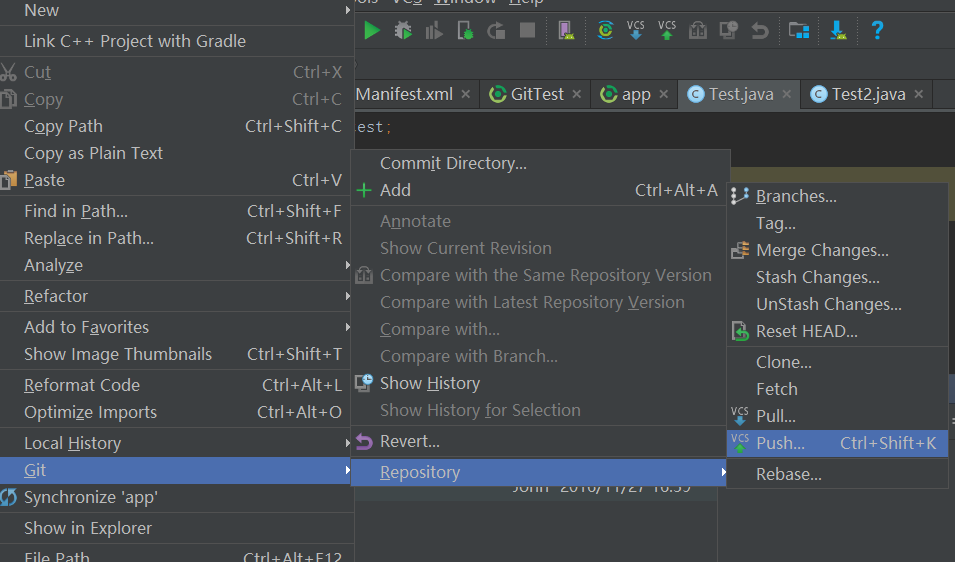Screen dimensions: 955x562
Task: Open Project Structure toolbar icon
Action: click(798, 30)
